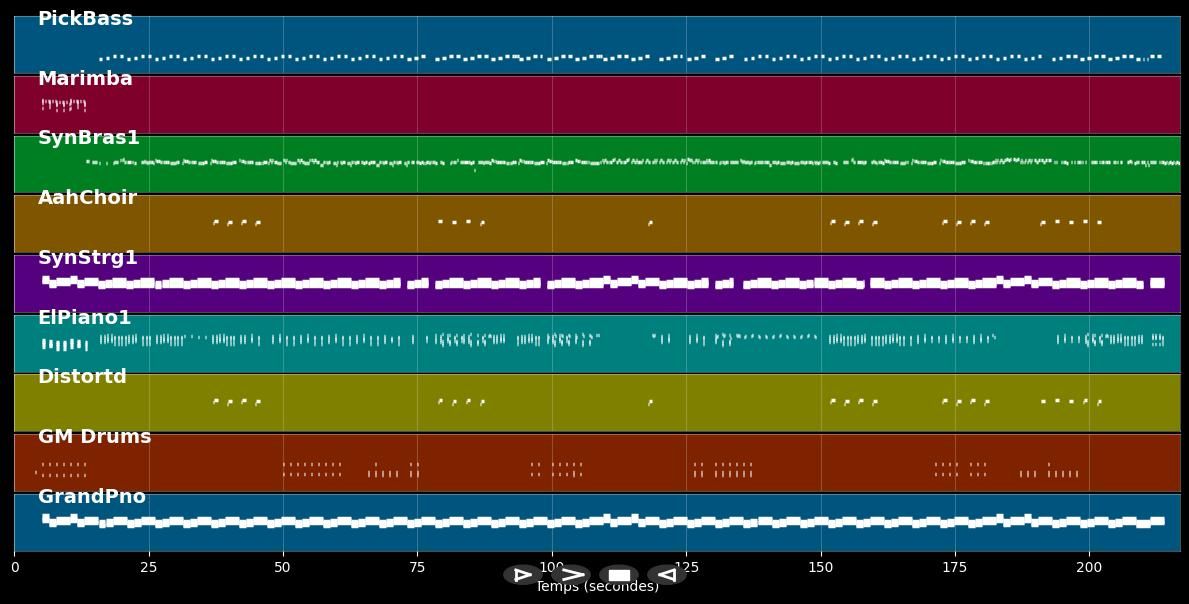Click the 200 seconds timeline tick
Viewport: 1189px width, 604px height.
click(1088, 568)
